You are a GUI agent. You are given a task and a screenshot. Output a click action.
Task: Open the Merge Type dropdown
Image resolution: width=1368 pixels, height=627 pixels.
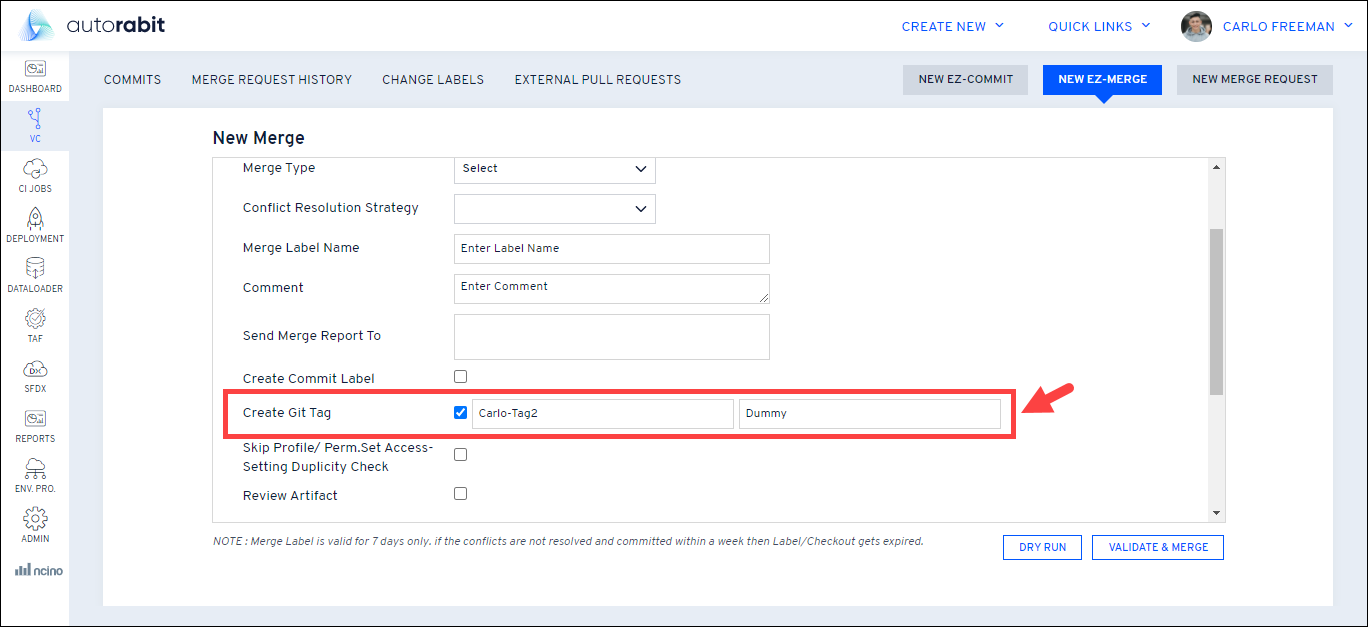pyautogui.click(x=555, y=169)
